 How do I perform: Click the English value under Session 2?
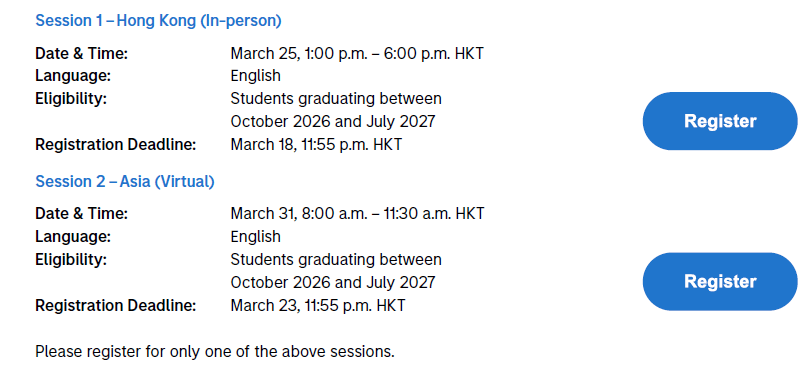click(x=256, y=237)
